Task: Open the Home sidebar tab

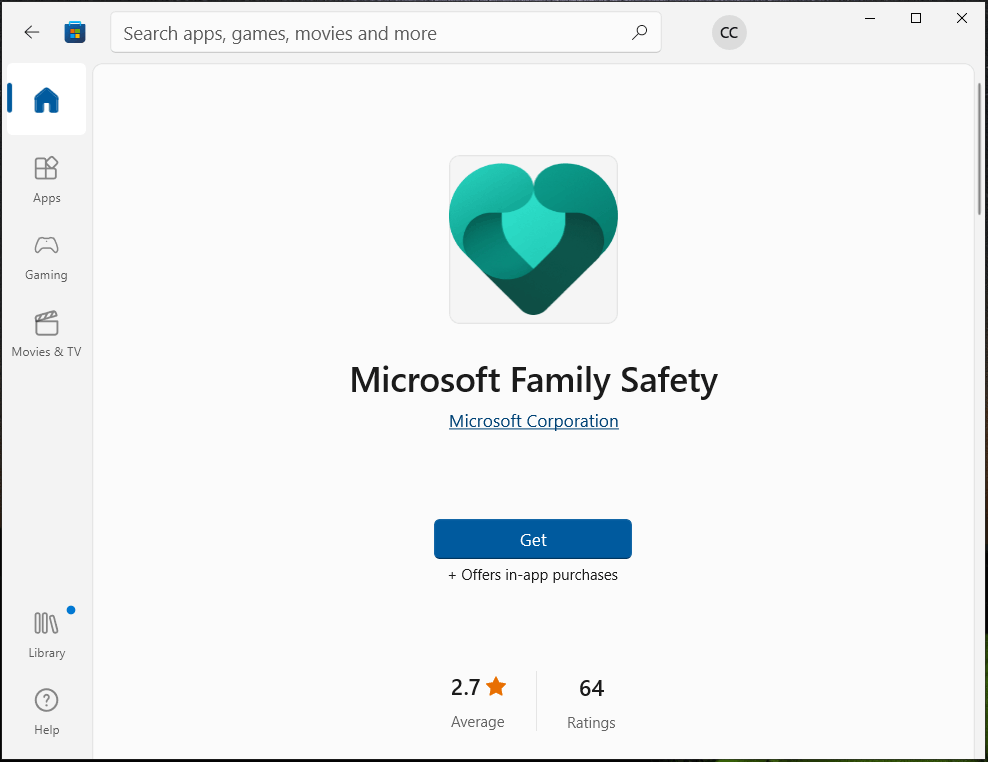Action: [47, 100]
